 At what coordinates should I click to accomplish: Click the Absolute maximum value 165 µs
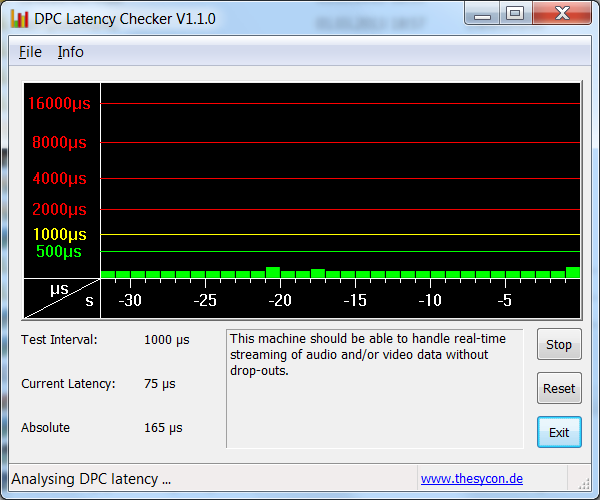tap(163, 428)
